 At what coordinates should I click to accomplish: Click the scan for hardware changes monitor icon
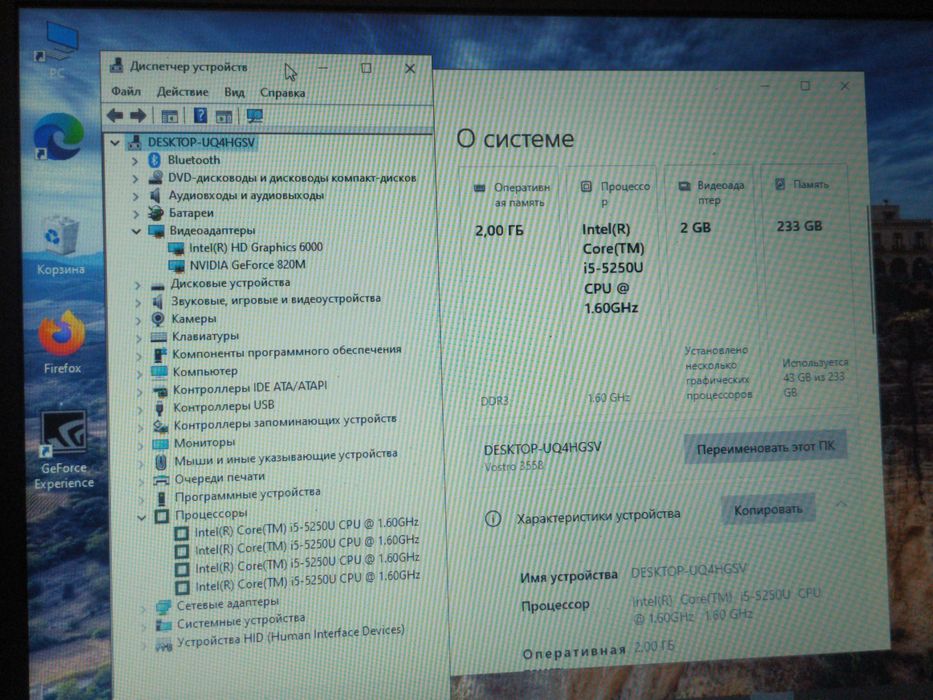click(255, 115)
